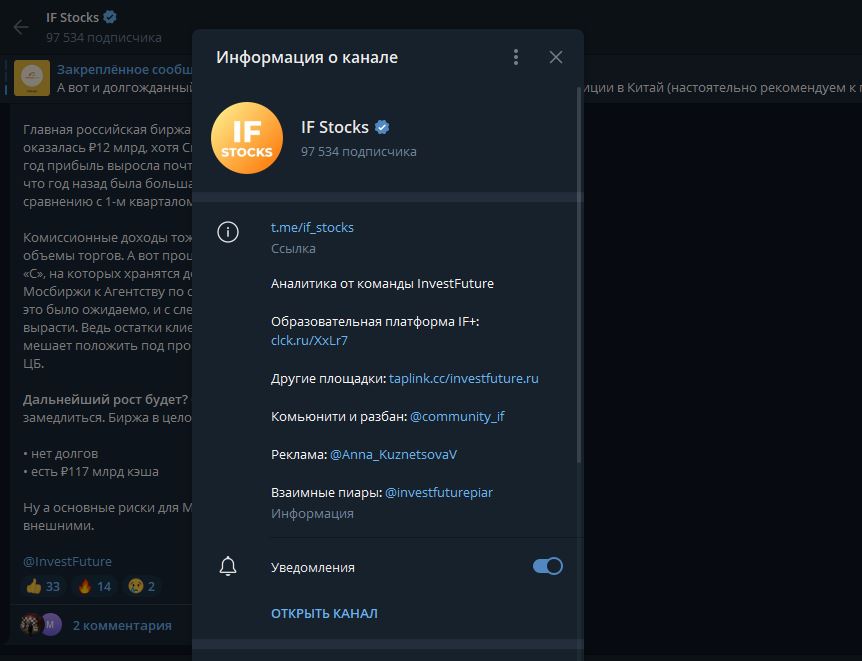
Task: Open the 2 комментария thread
Action: click(120, 625)
